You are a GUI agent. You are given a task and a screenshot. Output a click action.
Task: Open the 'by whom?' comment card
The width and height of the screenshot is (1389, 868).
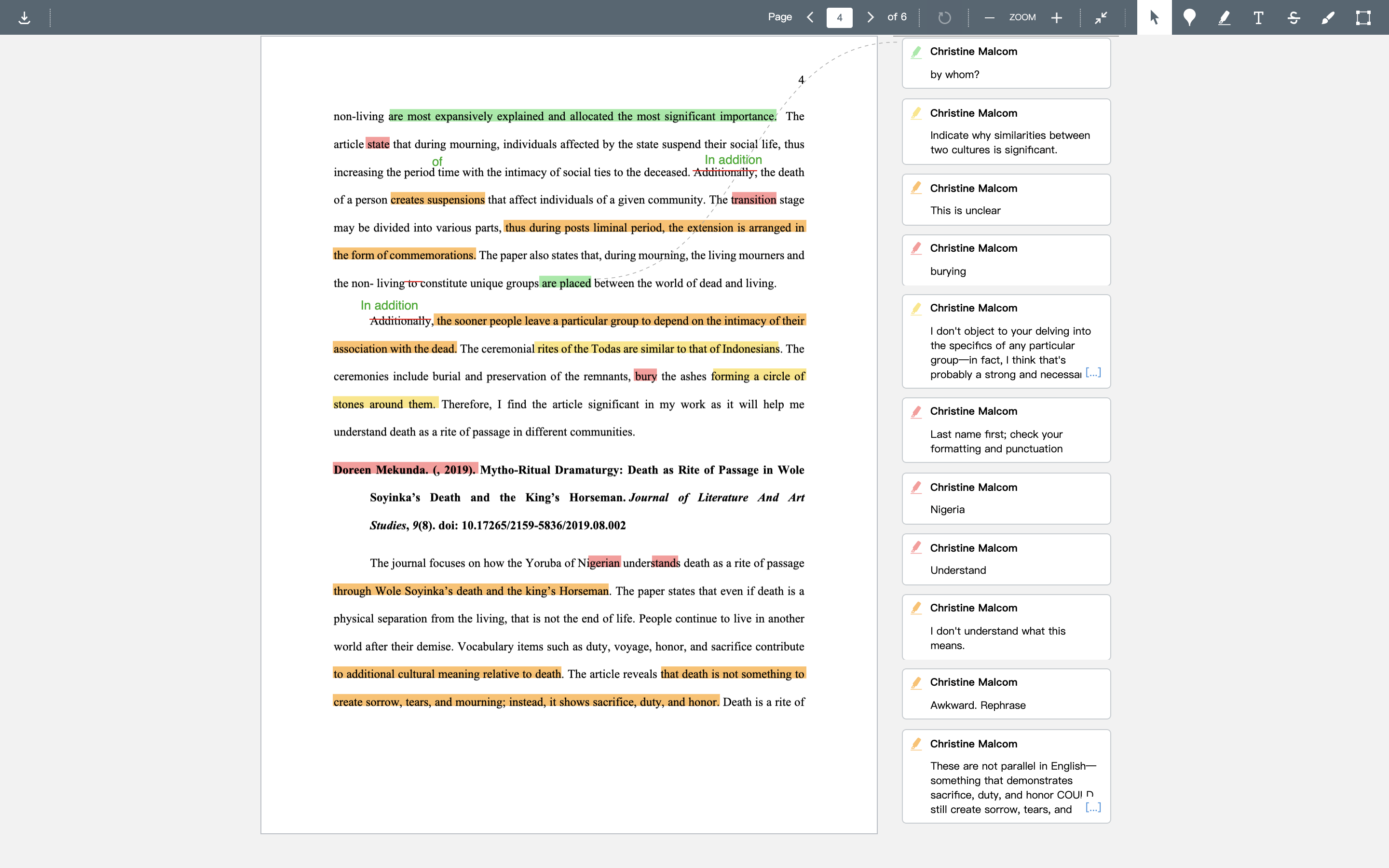(x=1006, y=63)
